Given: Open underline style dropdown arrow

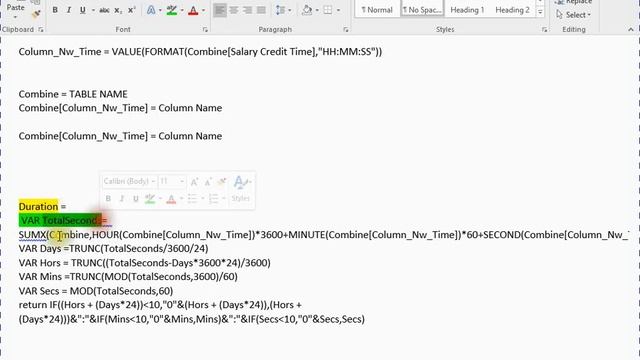Looking at the screenshot, I should click(x=93, y=10).
